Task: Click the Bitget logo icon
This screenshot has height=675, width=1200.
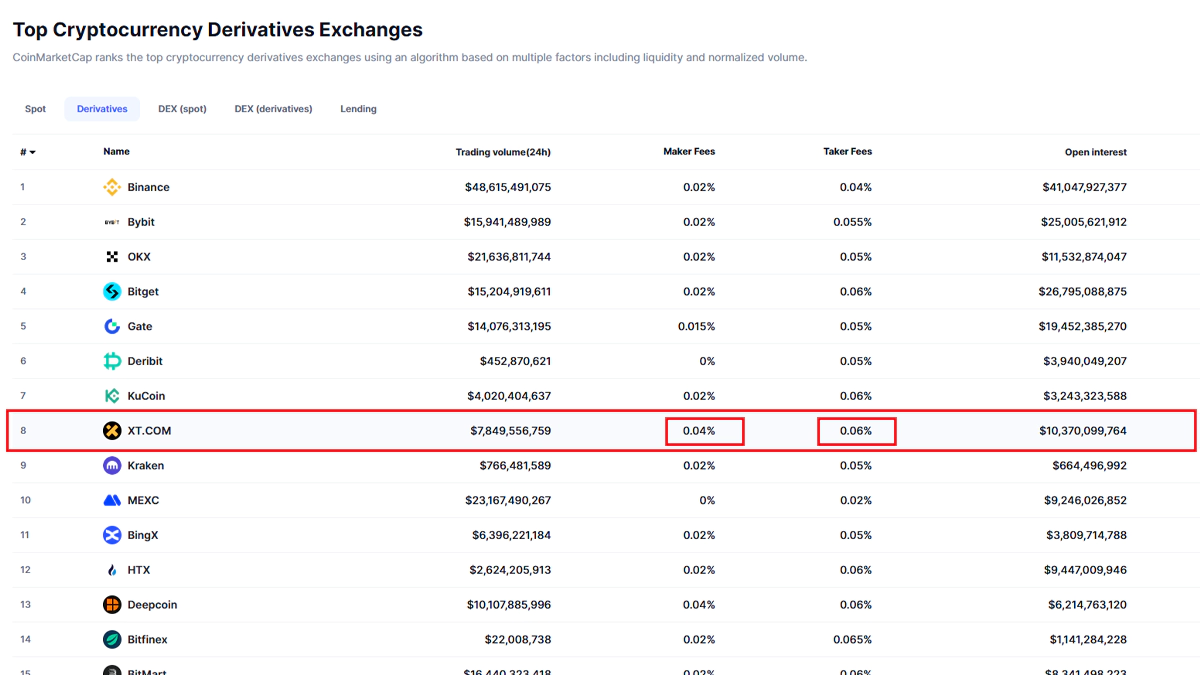Action: pyautogui.click(x=112, y=292)
